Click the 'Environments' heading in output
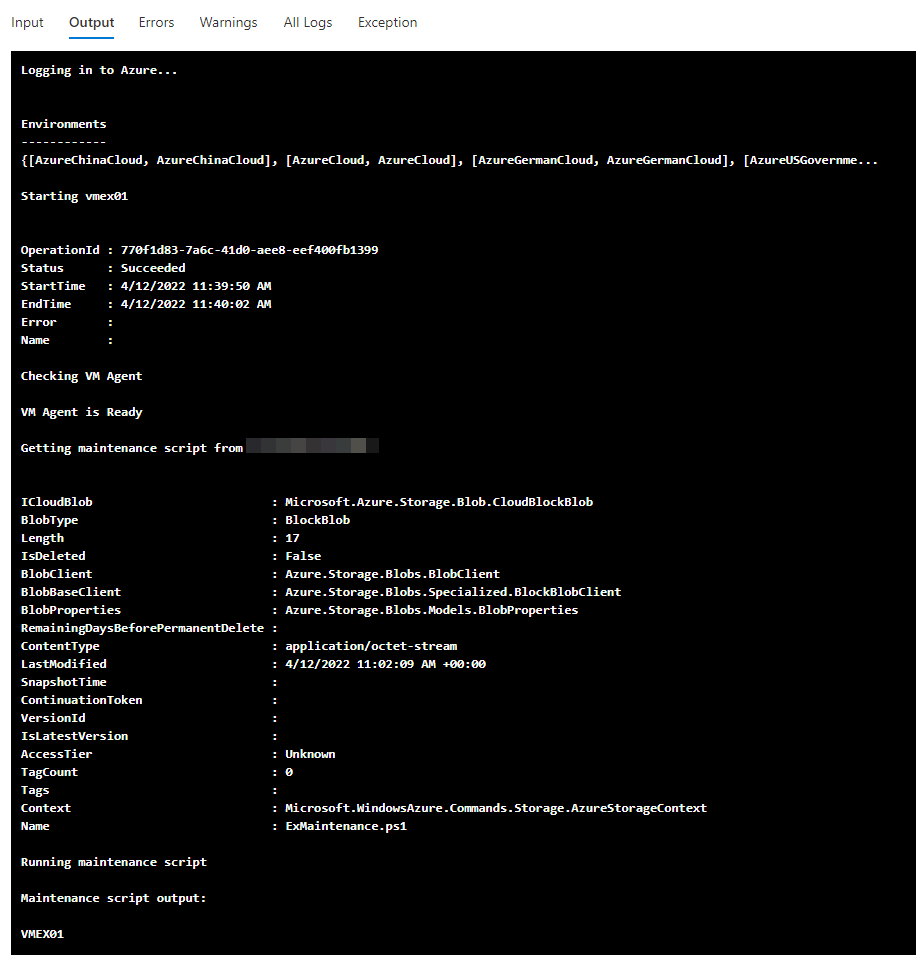The width and height of the screenshot is (916, 955). click(63, 124)
